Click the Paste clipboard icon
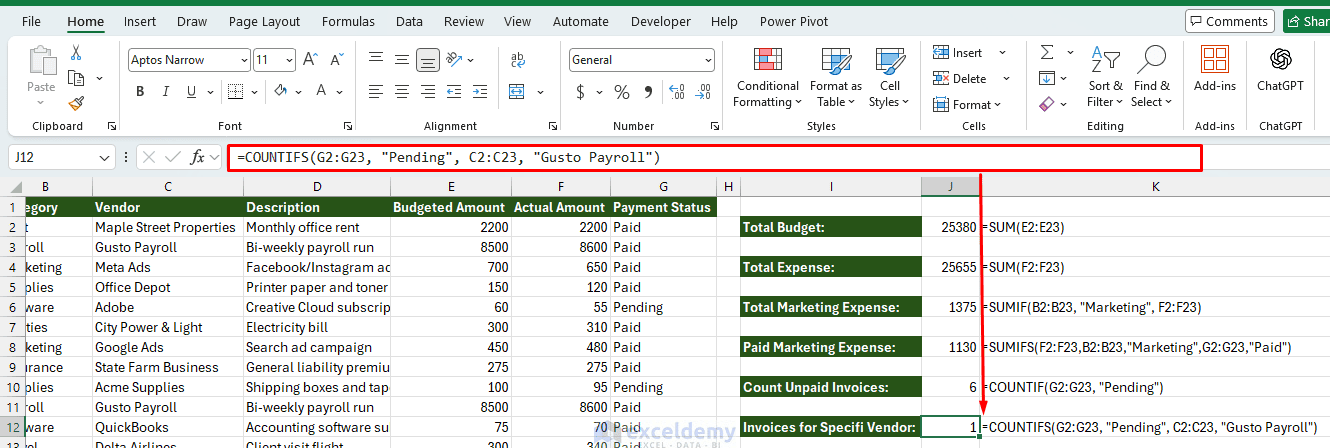This screenshot has width=1330, height=448. (x=42, y=62)
